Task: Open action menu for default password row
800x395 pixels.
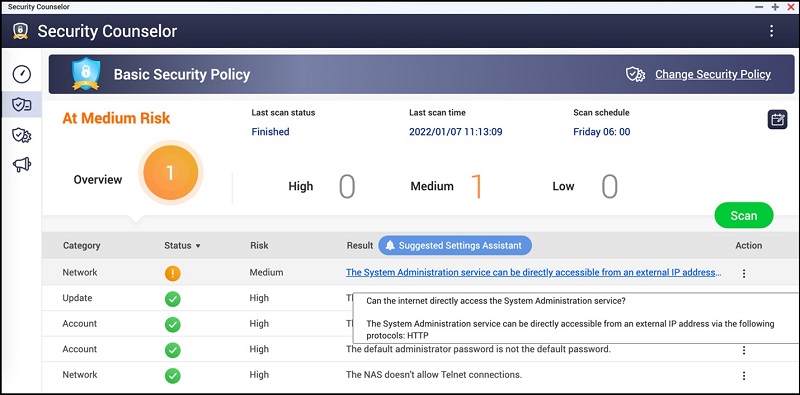Action: (x=744, y=350)
